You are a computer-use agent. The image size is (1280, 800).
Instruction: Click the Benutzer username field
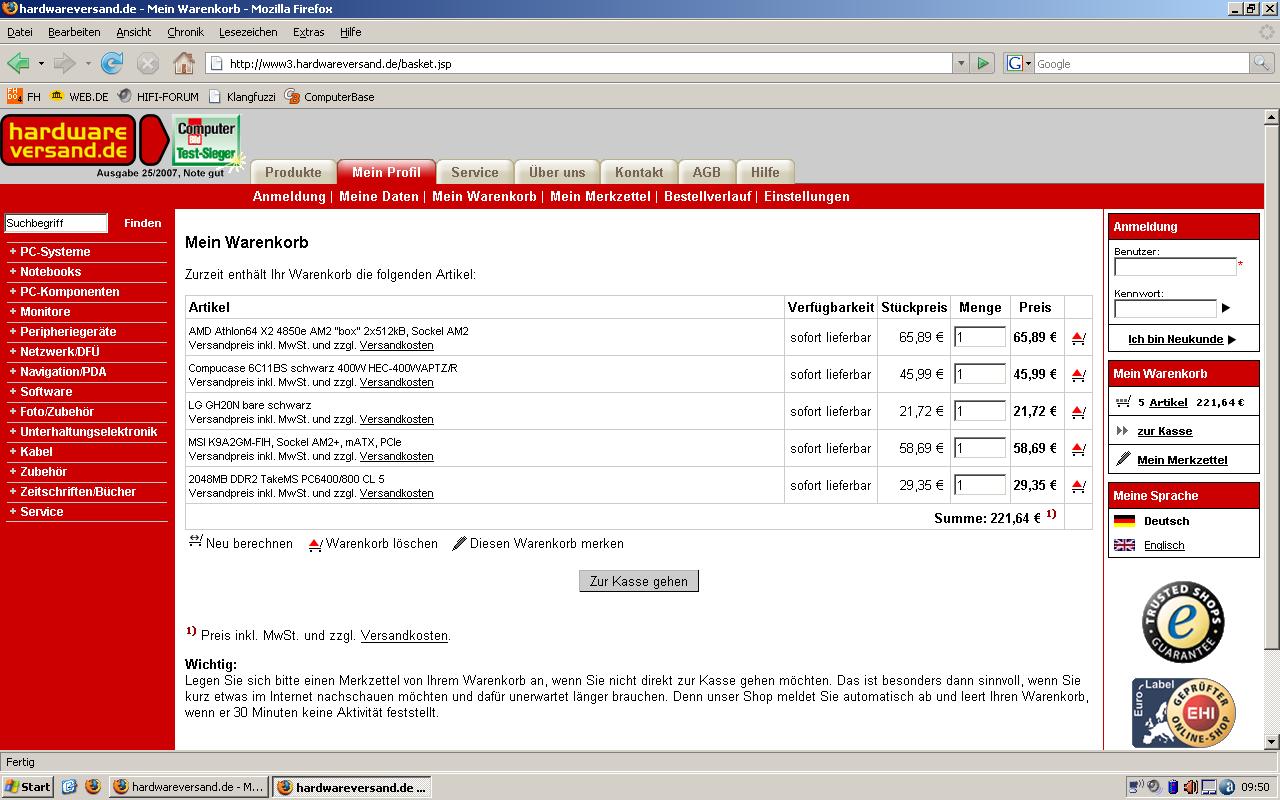click(1175, 267)
